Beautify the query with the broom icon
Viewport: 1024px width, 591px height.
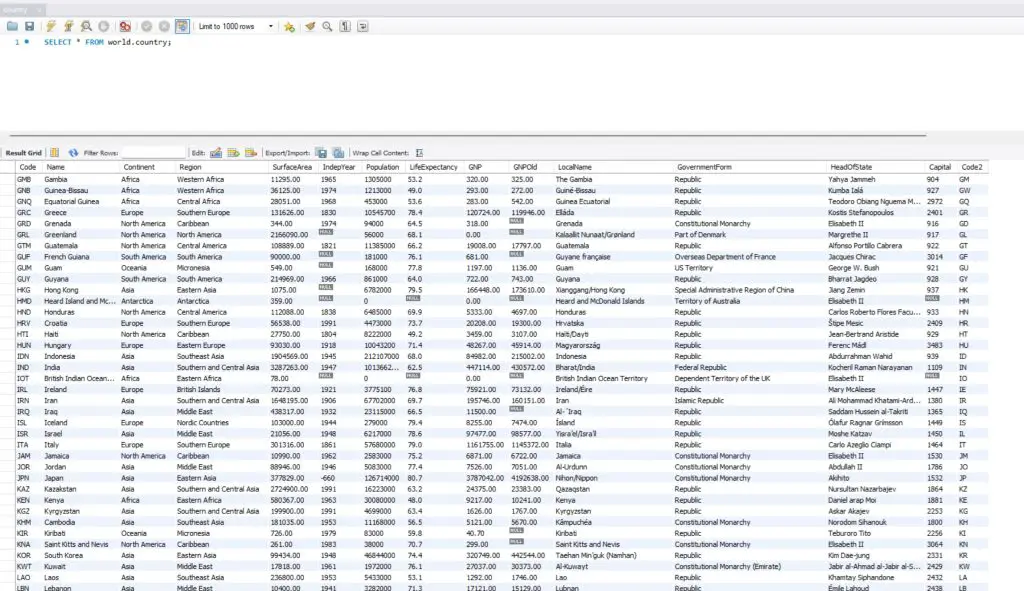click(x=310, y=26)
